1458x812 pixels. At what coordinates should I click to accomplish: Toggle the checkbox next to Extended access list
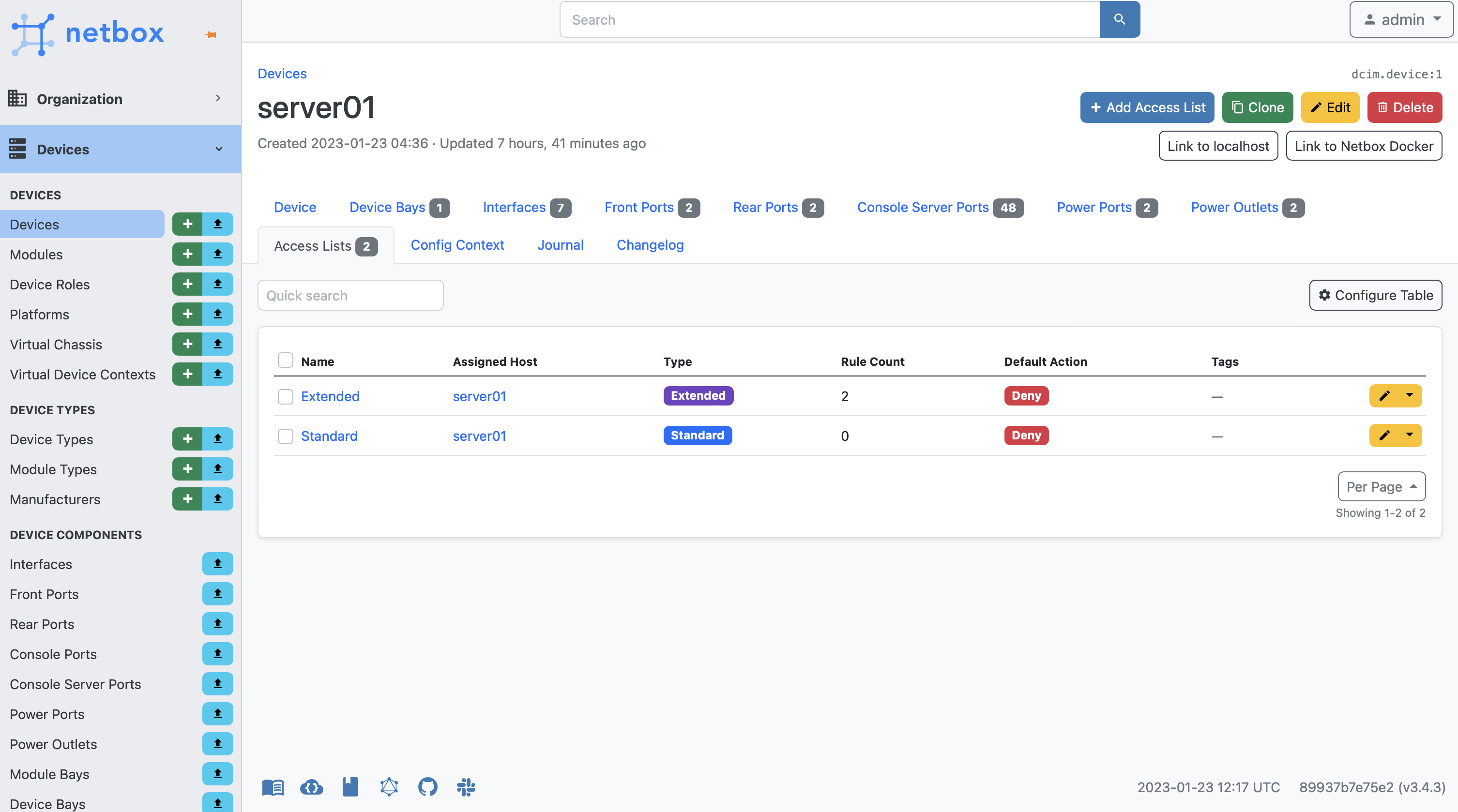[285, 395]
